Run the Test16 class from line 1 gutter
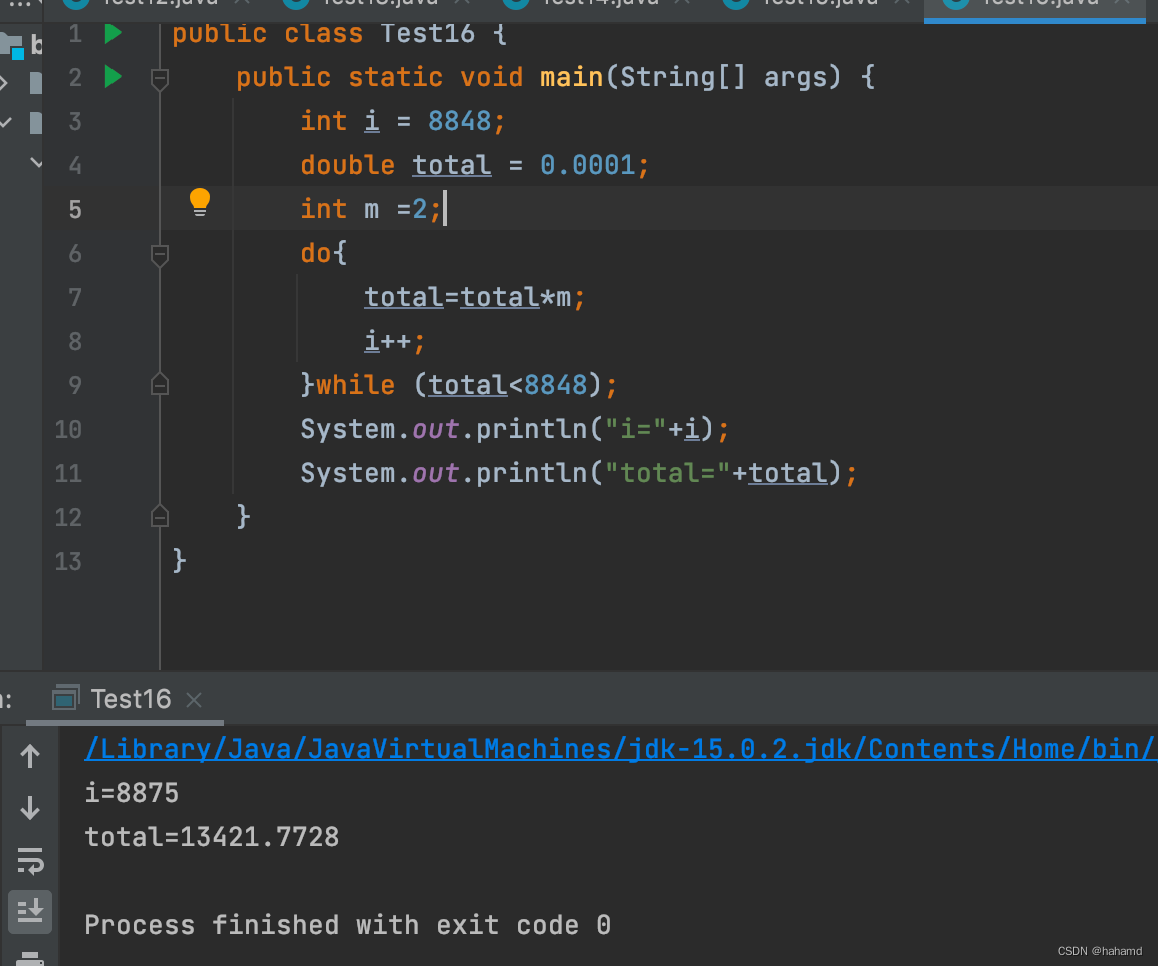Viewport: 1158px width, 966px height. tap(112, 33)
